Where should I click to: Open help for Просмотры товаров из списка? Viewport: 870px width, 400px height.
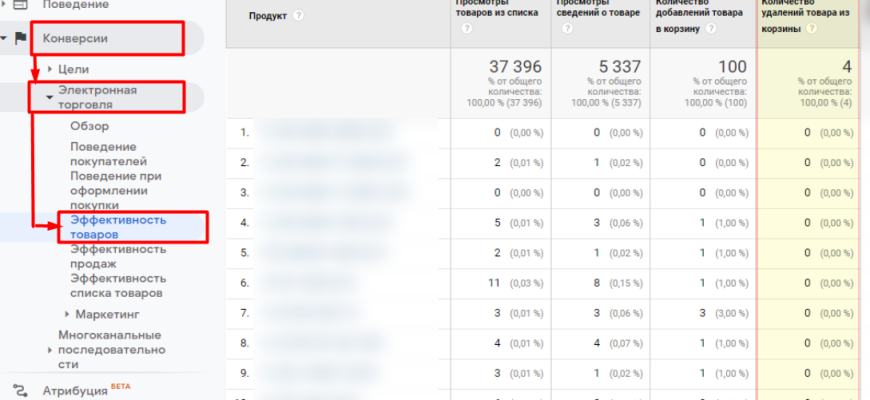[467, 29]
